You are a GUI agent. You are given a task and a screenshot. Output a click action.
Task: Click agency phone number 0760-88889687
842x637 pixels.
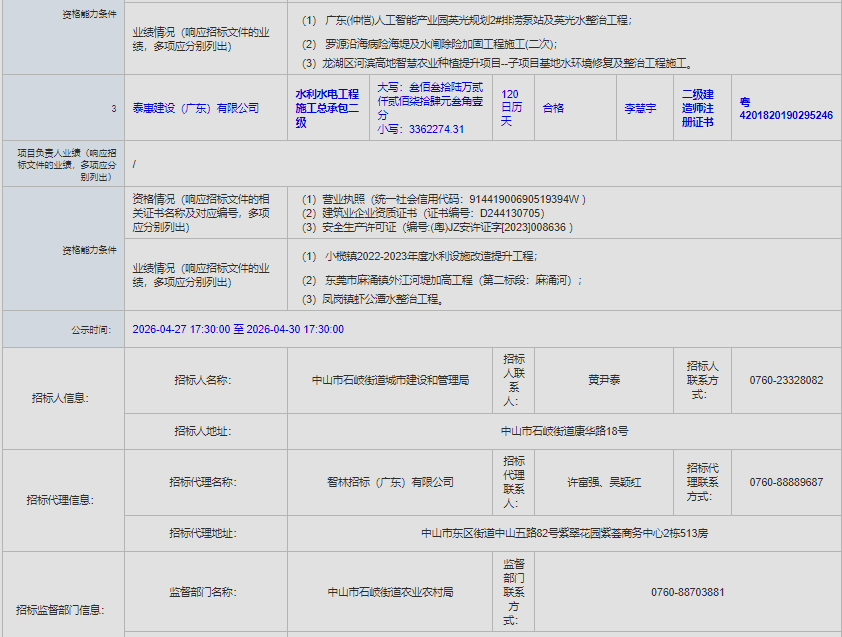coord(786,482)
